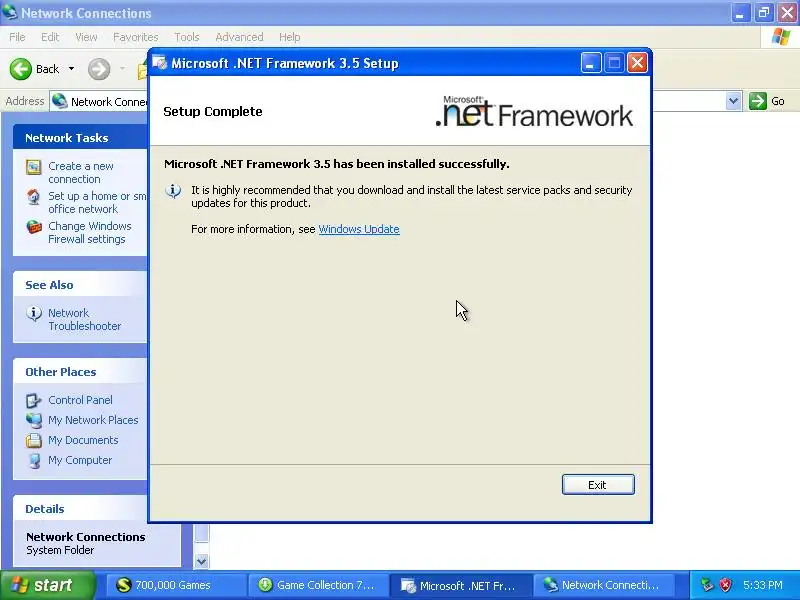
Task: Open the Advanced menu in Network Connections
Action: pyautogui.click(x=239, y=37)
